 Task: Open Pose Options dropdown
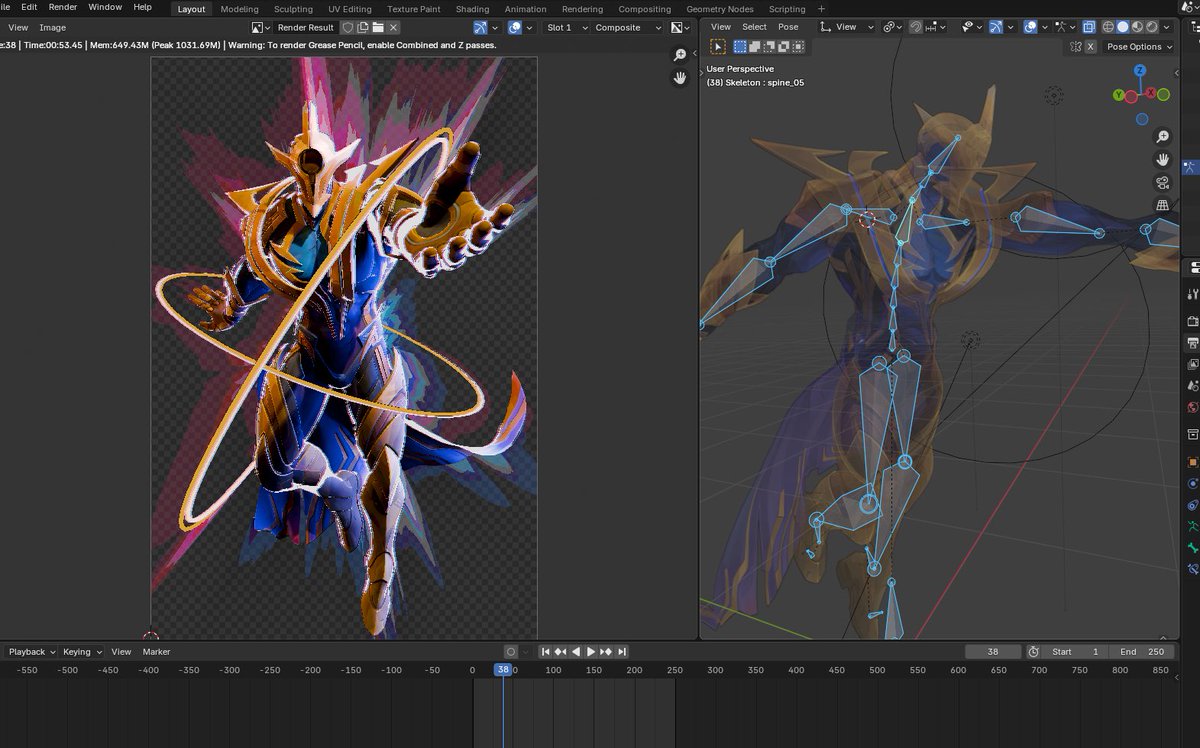(x=1138, y=46)
